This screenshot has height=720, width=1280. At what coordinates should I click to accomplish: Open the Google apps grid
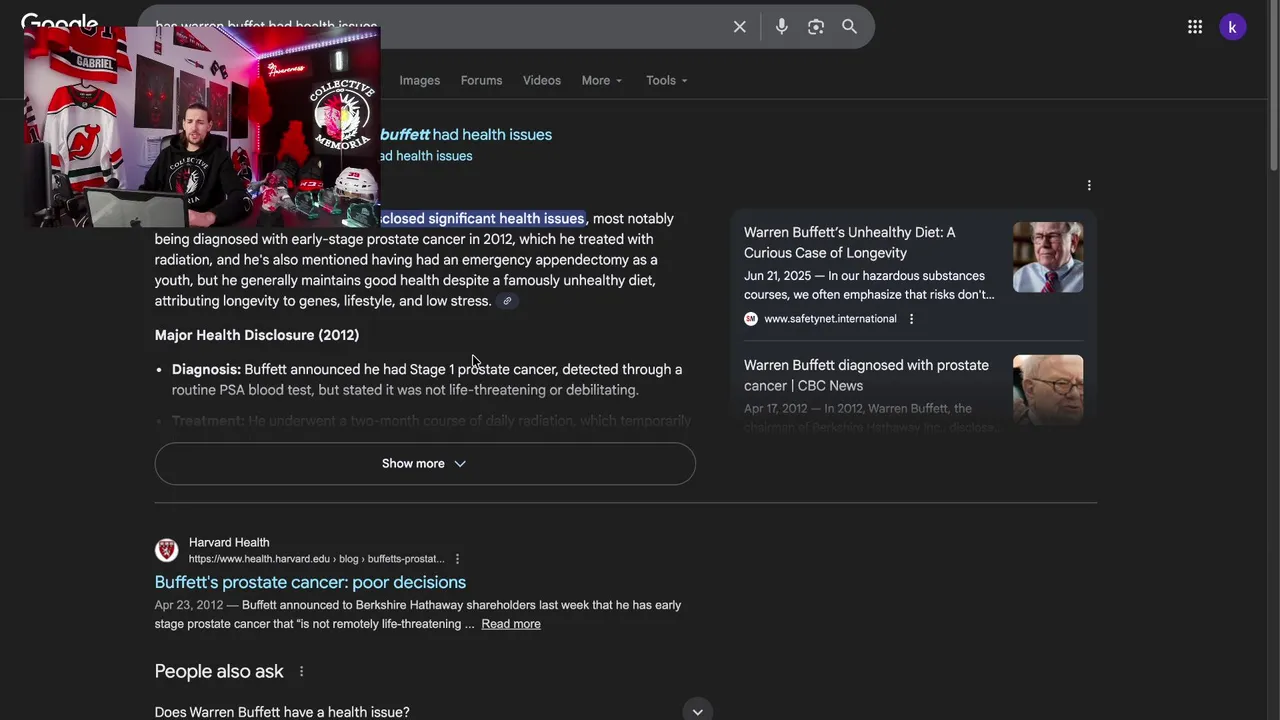[1195, 27]
